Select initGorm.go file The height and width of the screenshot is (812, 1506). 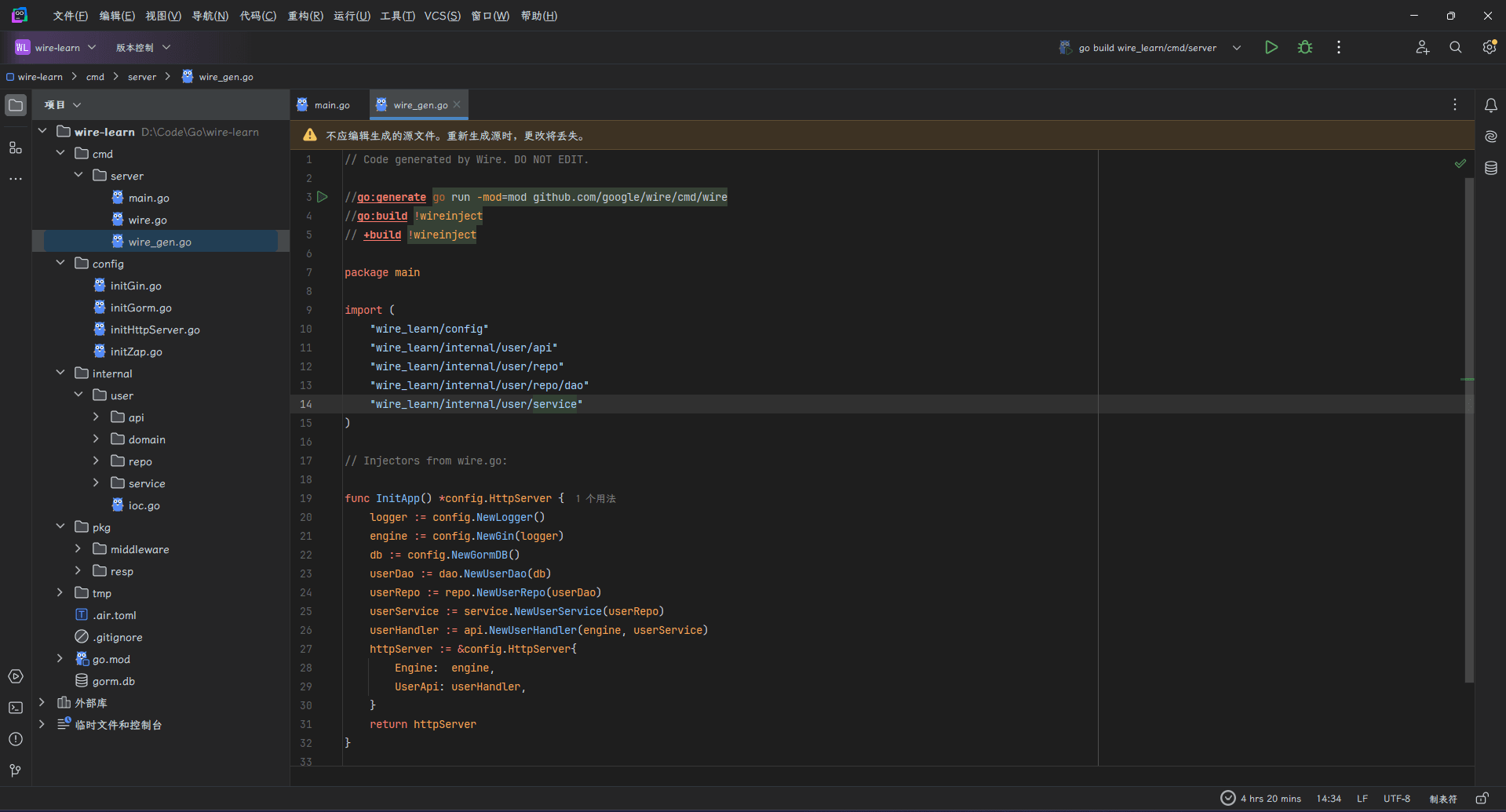click(141, 308)
